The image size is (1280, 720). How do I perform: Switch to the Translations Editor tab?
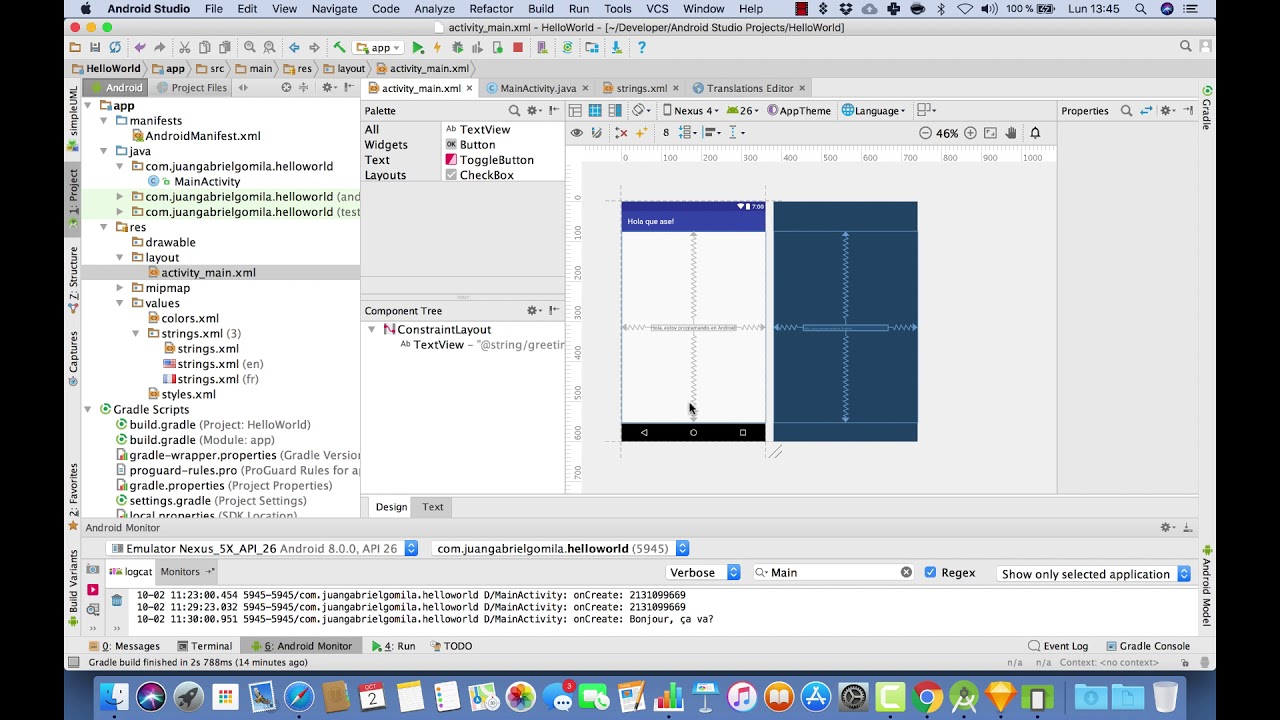[x=749, y=88]
